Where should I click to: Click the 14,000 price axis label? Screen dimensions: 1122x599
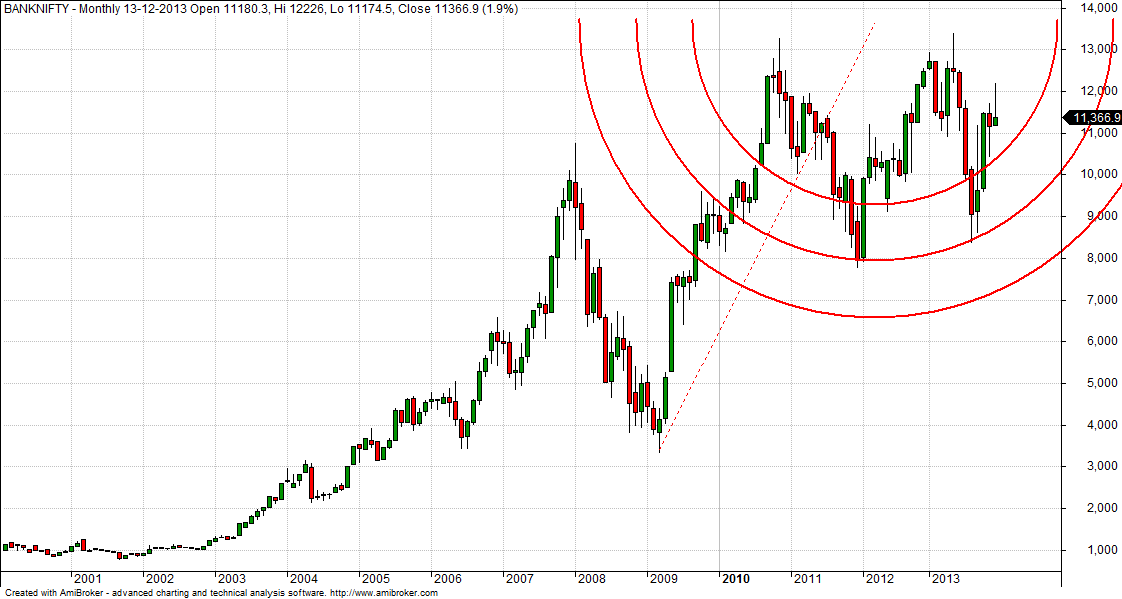point(1094,8)
